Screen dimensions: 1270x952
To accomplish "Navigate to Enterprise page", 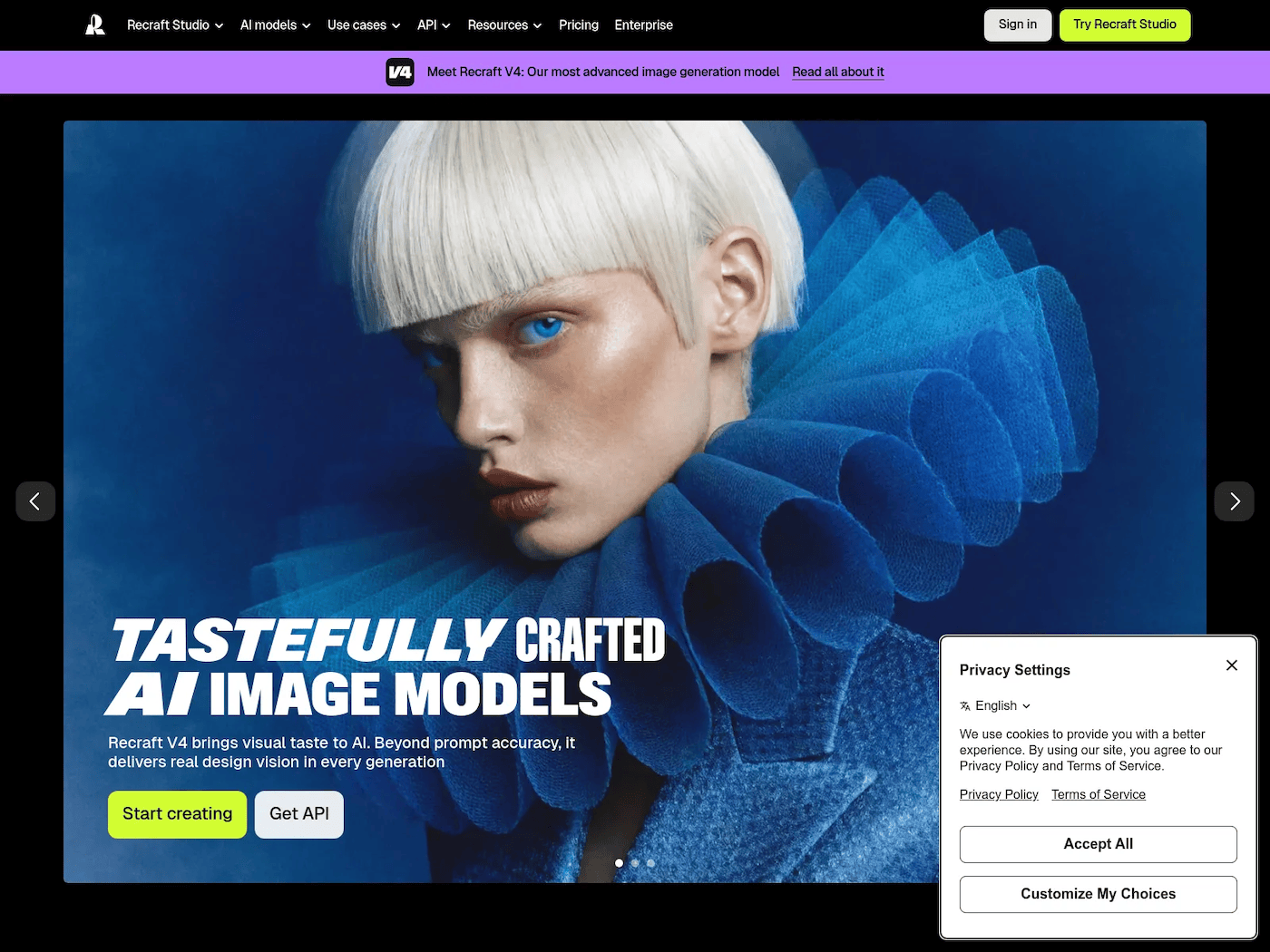I will [x=643, y=25].
